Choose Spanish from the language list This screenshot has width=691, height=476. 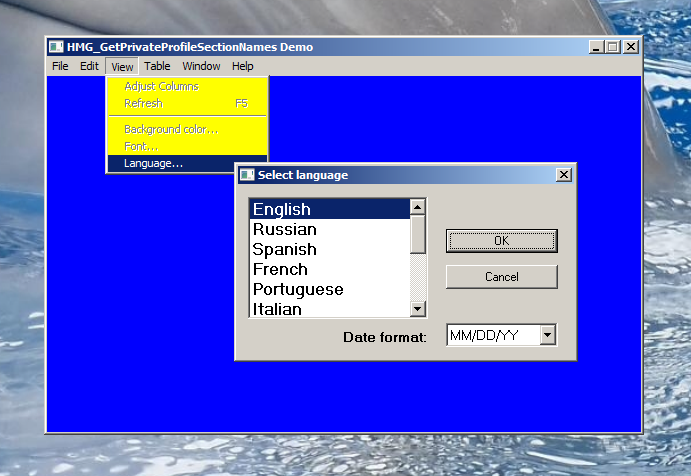[284, 250]
